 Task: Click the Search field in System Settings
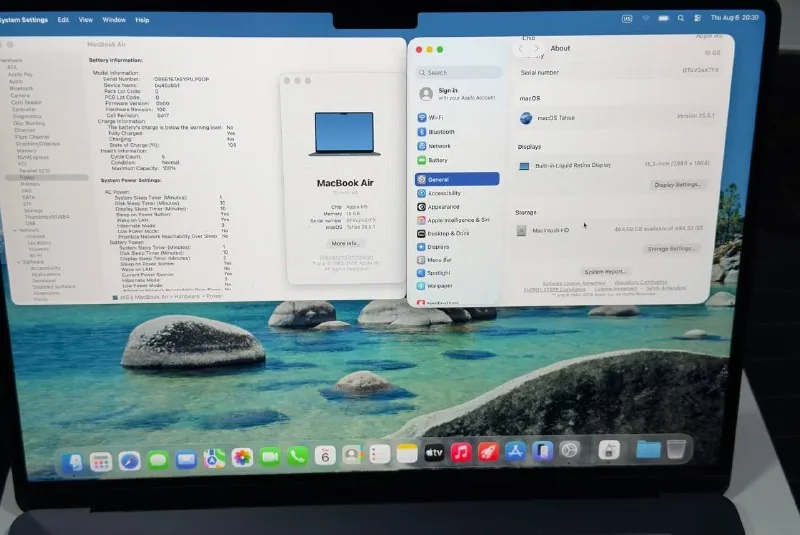pos(459,72)
